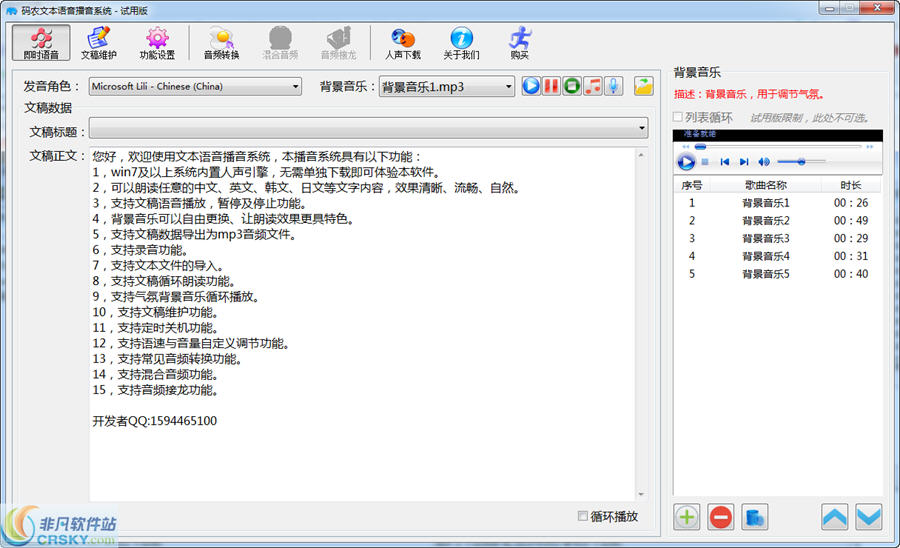Stop reading with green stop button

(572, 86)
